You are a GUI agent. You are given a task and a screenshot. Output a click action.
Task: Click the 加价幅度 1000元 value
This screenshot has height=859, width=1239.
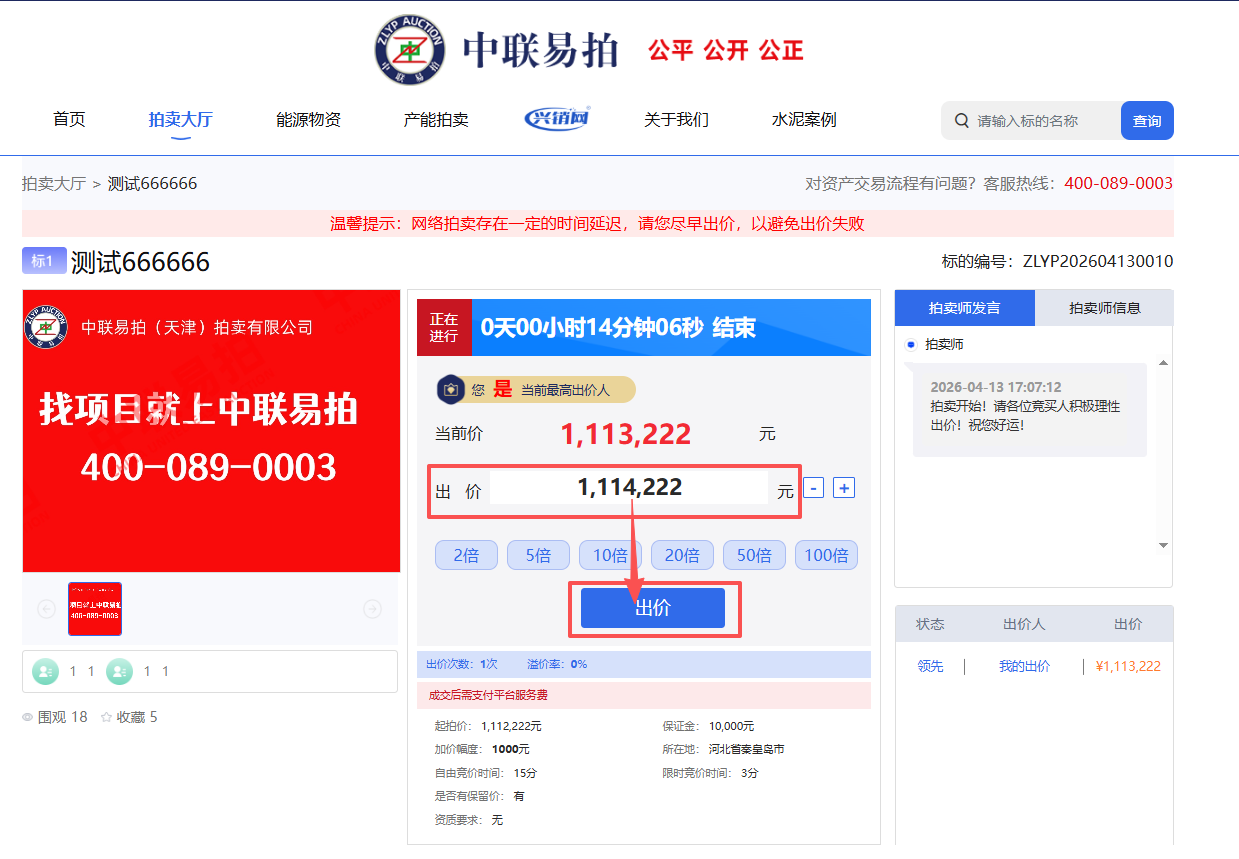pyautogui.click(x=511, y=749)
